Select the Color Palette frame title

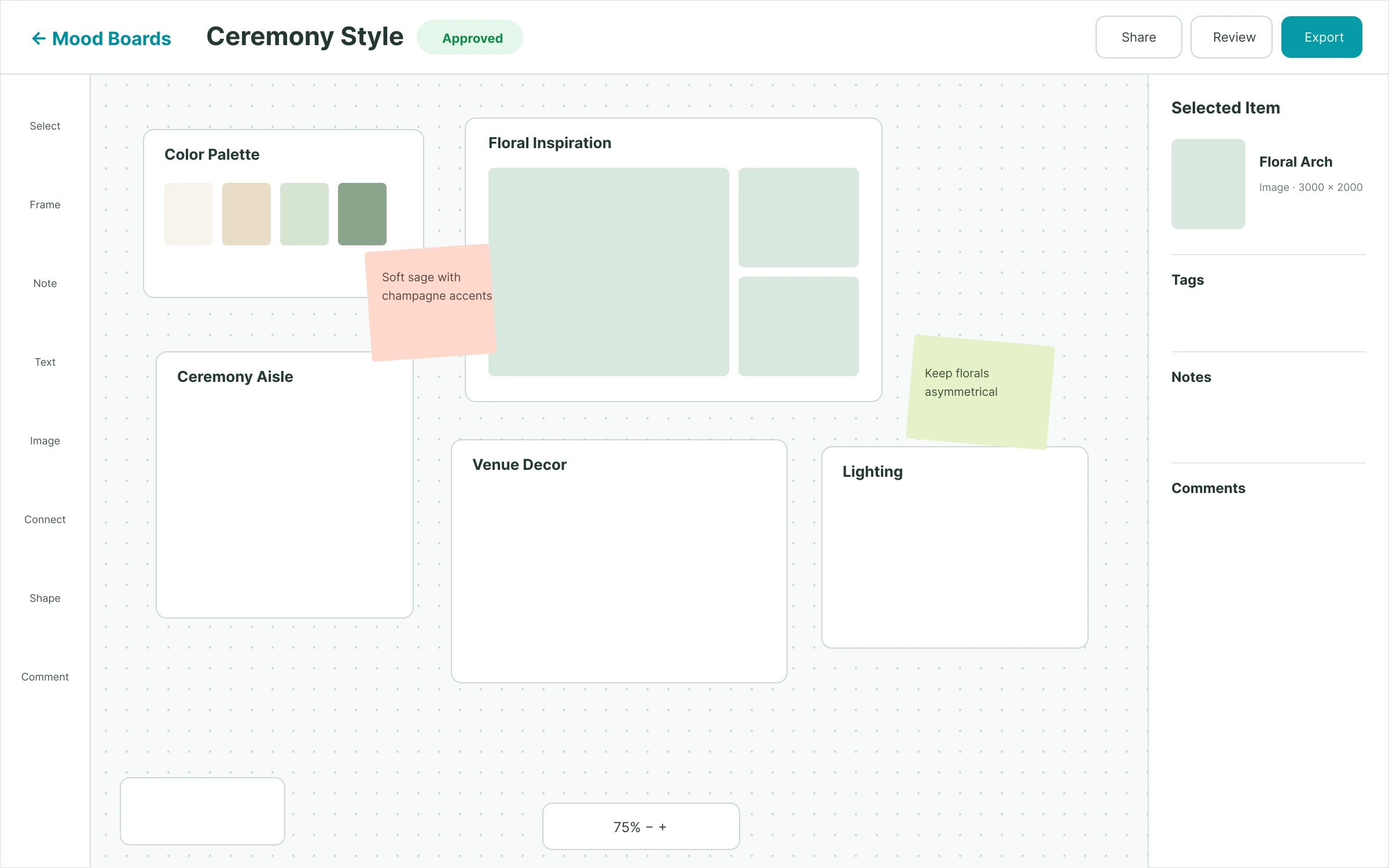pyautogui.click(x=212, y=155)
